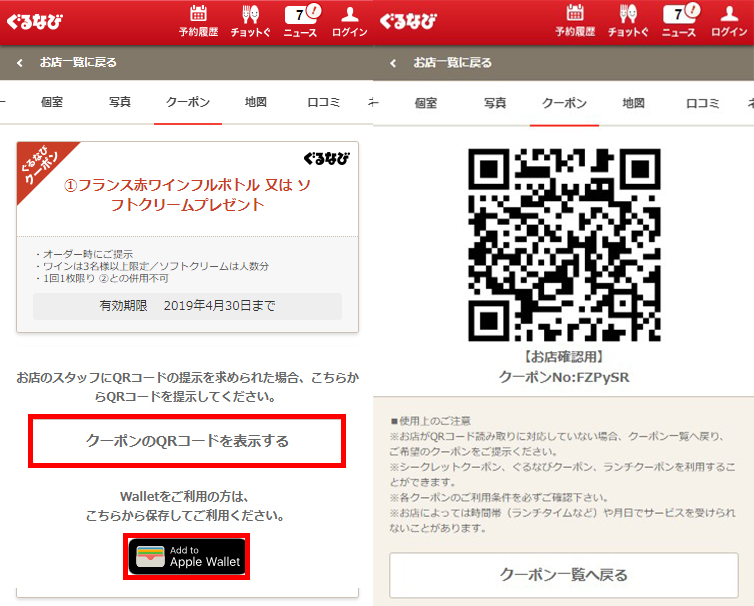Select 地図 tab in right screen
The height and width of the screenshot is (606, 754).
pyautogui.click(x=633, y=103)
